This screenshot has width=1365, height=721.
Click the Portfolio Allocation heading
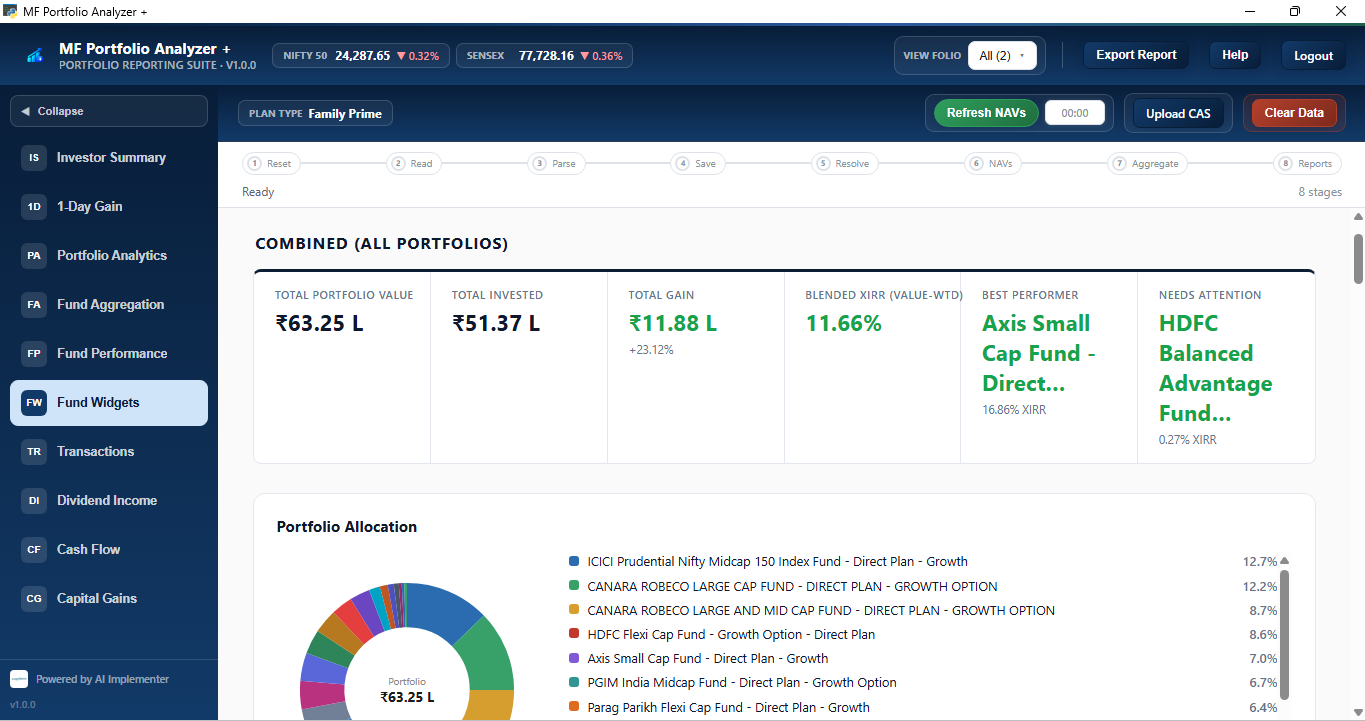point(347,527)
